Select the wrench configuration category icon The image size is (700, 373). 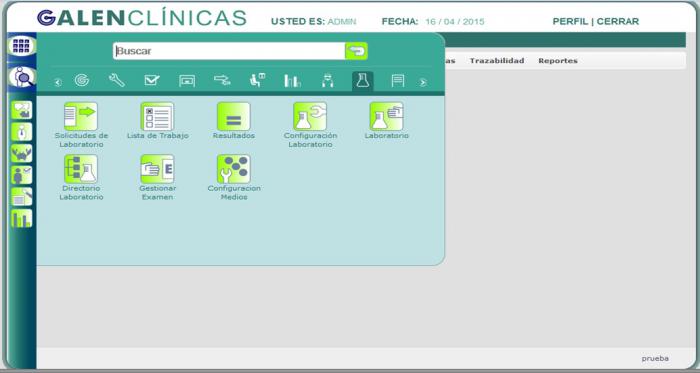point(117,80)
